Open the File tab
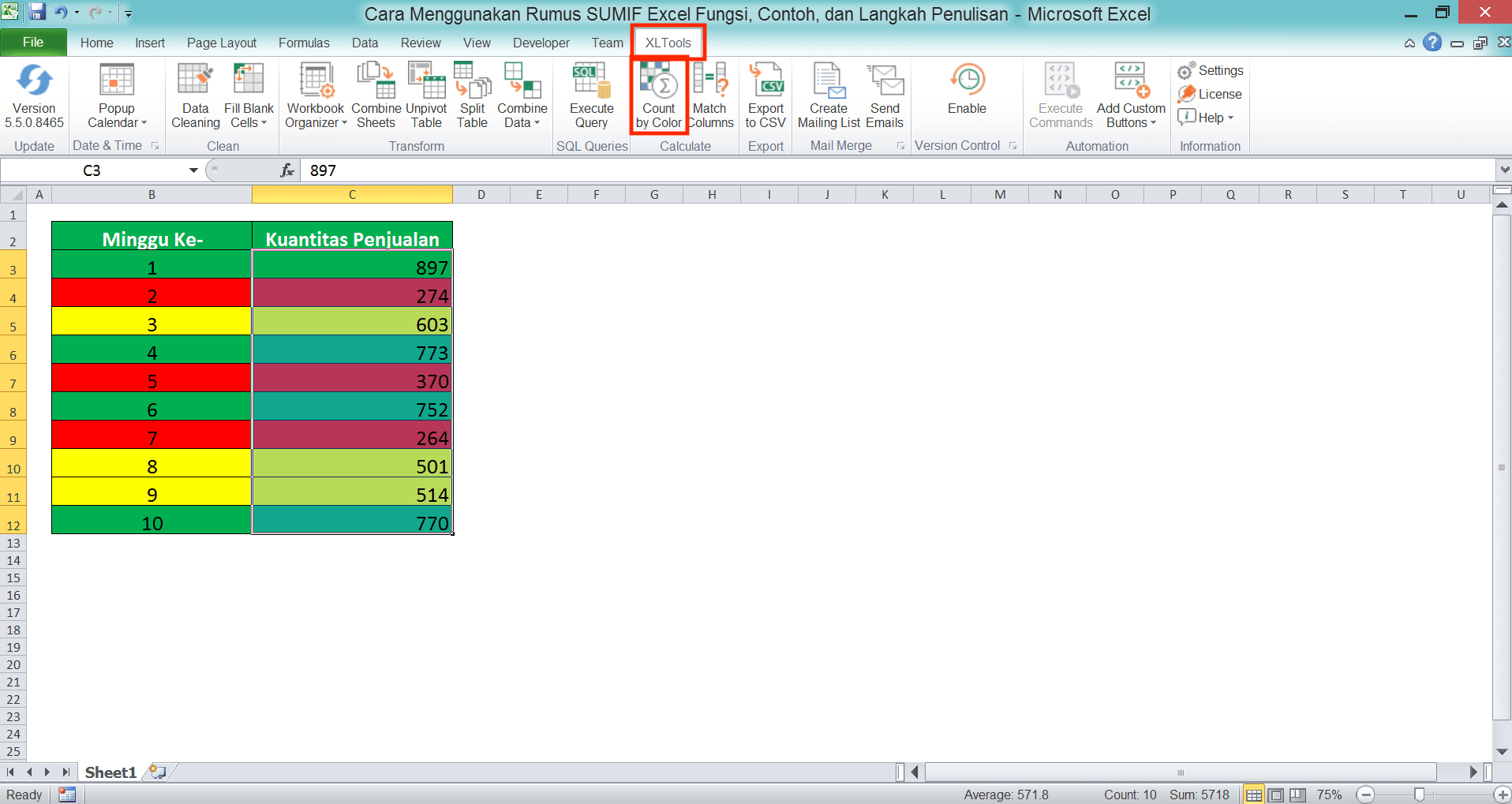The width and height of the screenshot is (1512, 804). point(33,43)
